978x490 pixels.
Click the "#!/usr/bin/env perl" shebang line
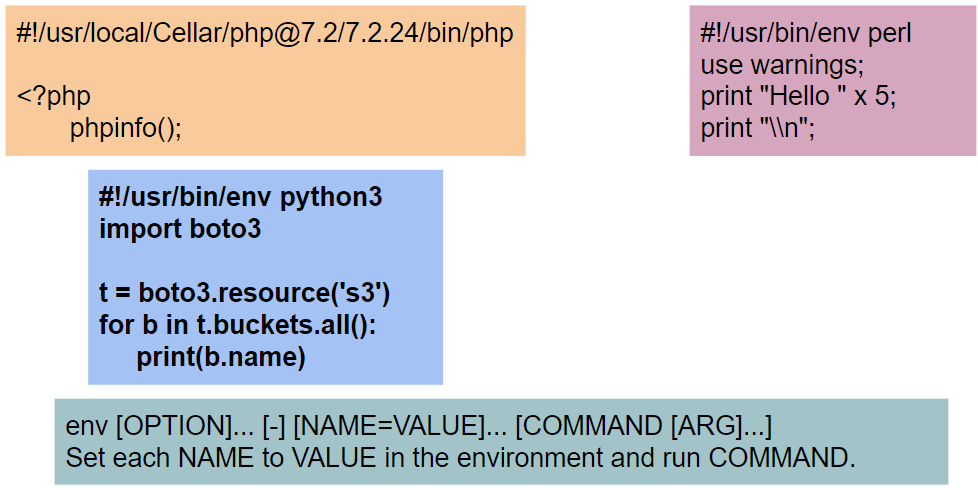(x=805, y=33)
